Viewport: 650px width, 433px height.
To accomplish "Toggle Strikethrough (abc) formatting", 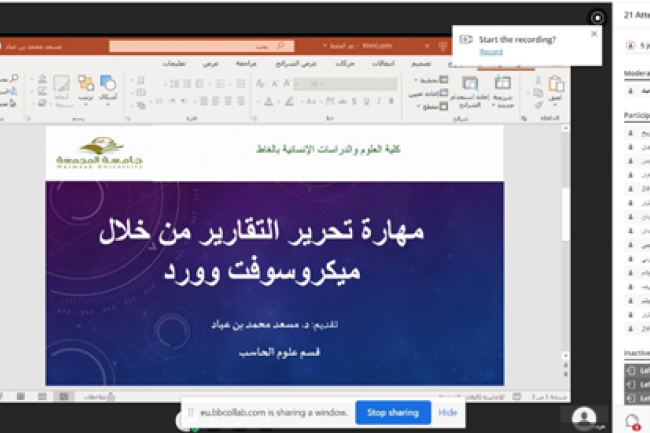I will click(x=342, y=101).
